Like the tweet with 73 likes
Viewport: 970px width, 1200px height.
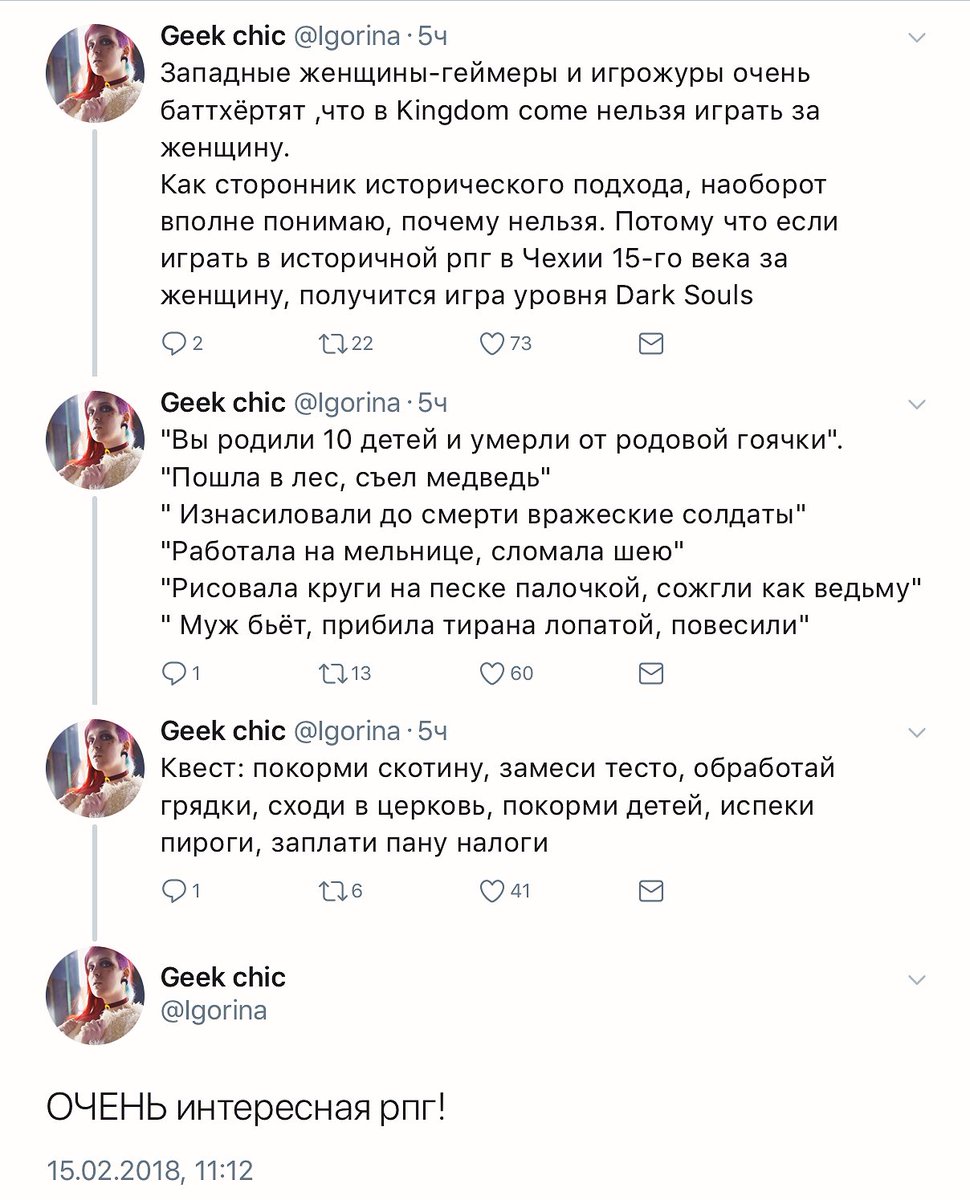click(492, 344)
